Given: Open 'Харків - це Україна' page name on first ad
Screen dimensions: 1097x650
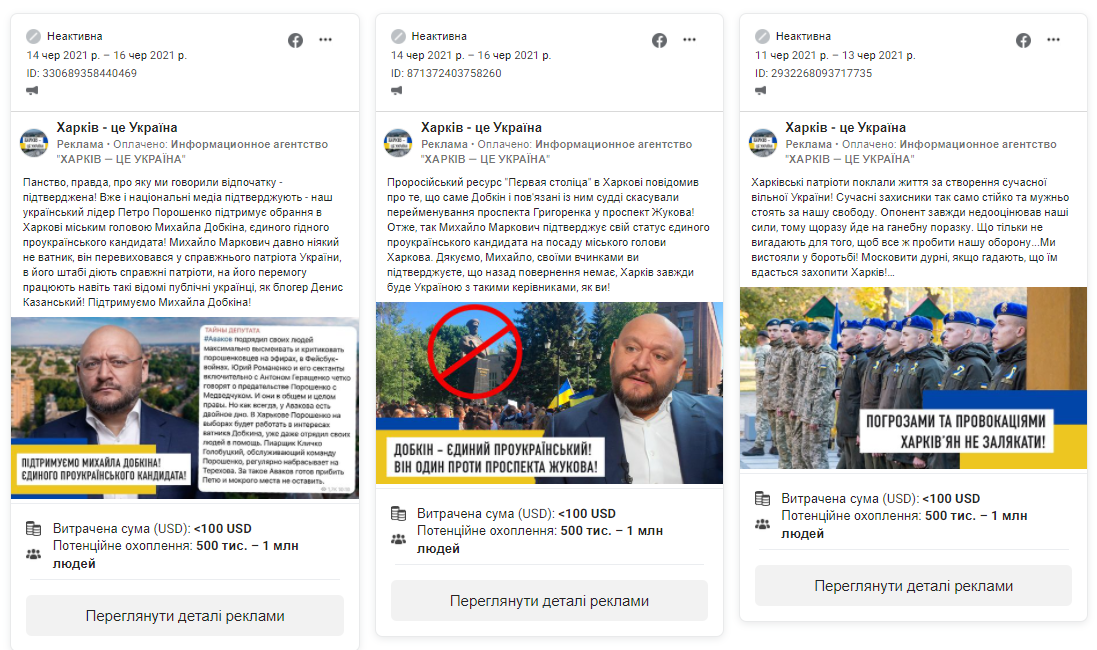Looking at the screenshot, I should (117, 127).
